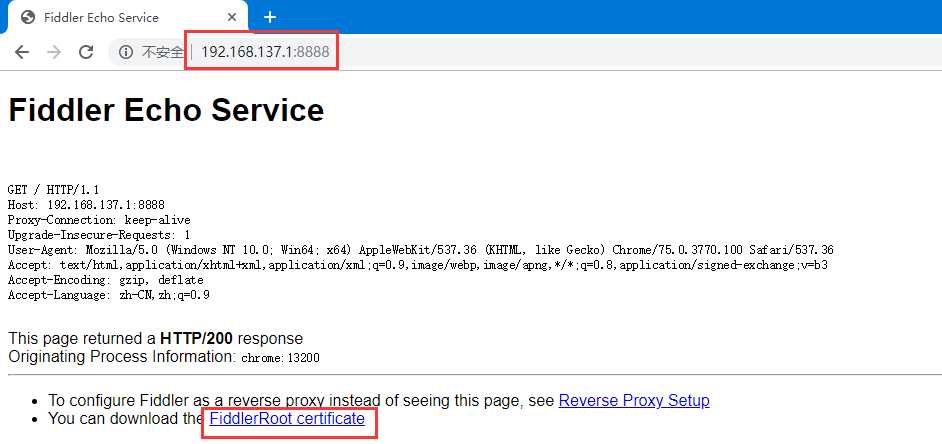
Task: Click the 'Host: 192.168.137.1:8888' line
Action: 86,205
